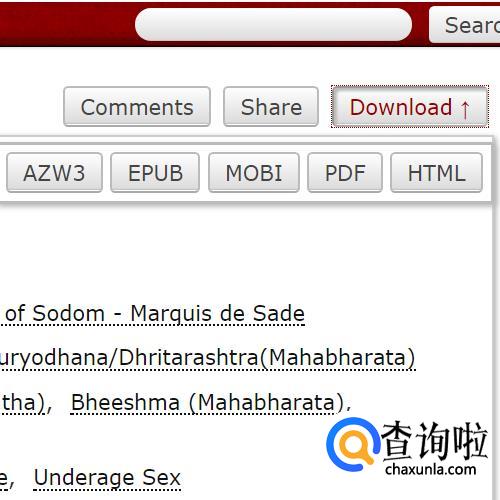
Task: Open the Underage Sex tag link
Action: 107,478
